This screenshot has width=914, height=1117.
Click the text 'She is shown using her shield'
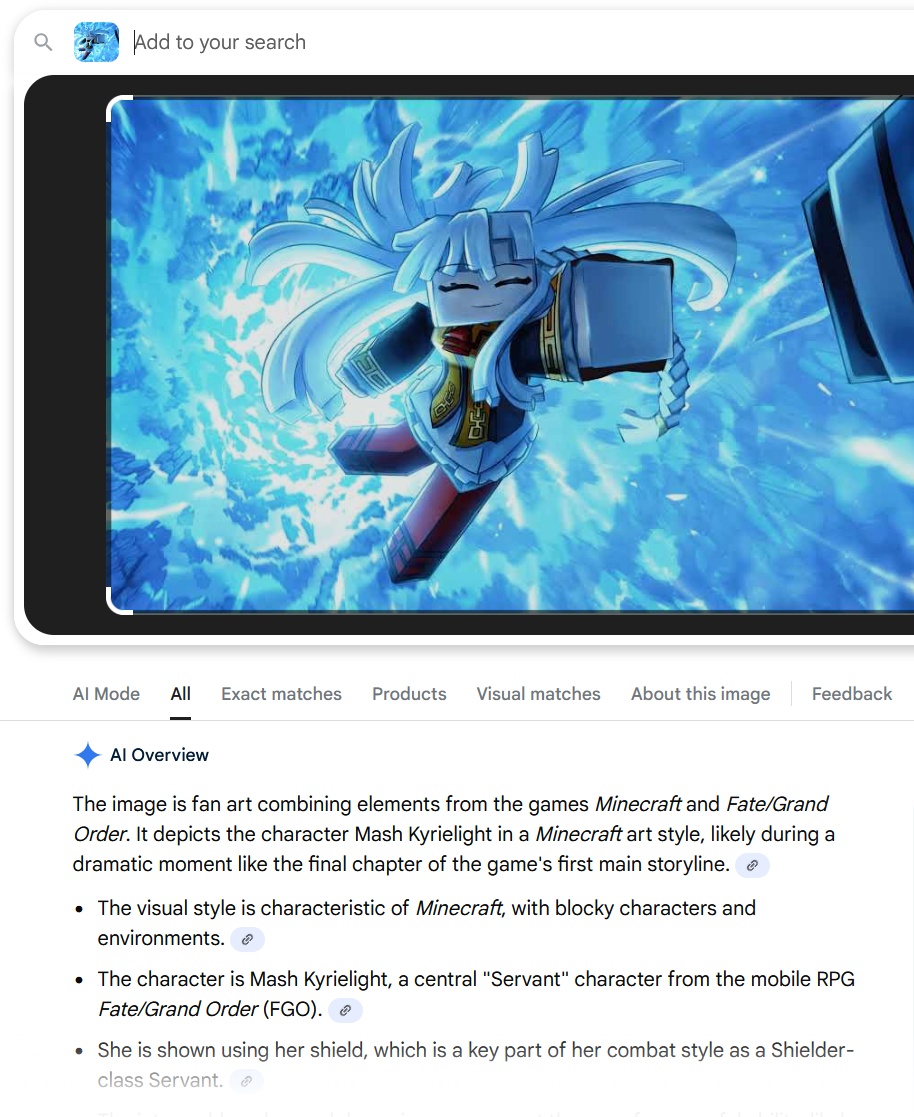(232, 1050)
